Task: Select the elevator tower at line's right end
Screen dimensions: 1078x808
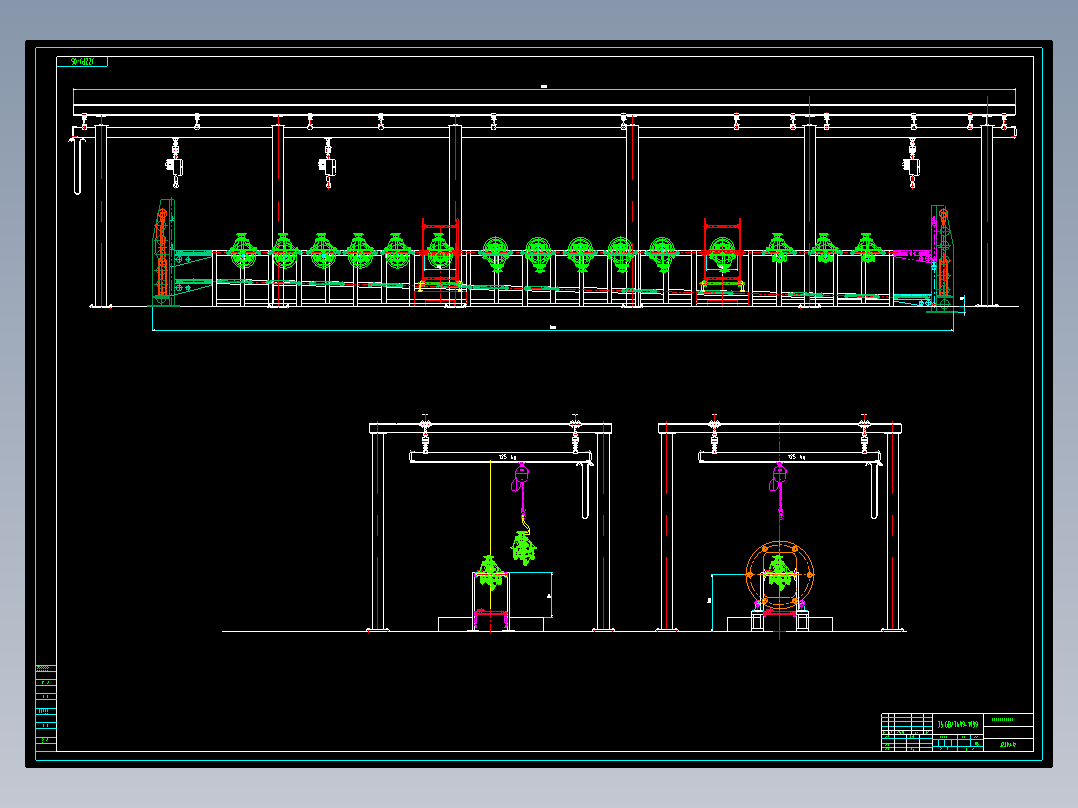Action: click(x=941, y=258)
